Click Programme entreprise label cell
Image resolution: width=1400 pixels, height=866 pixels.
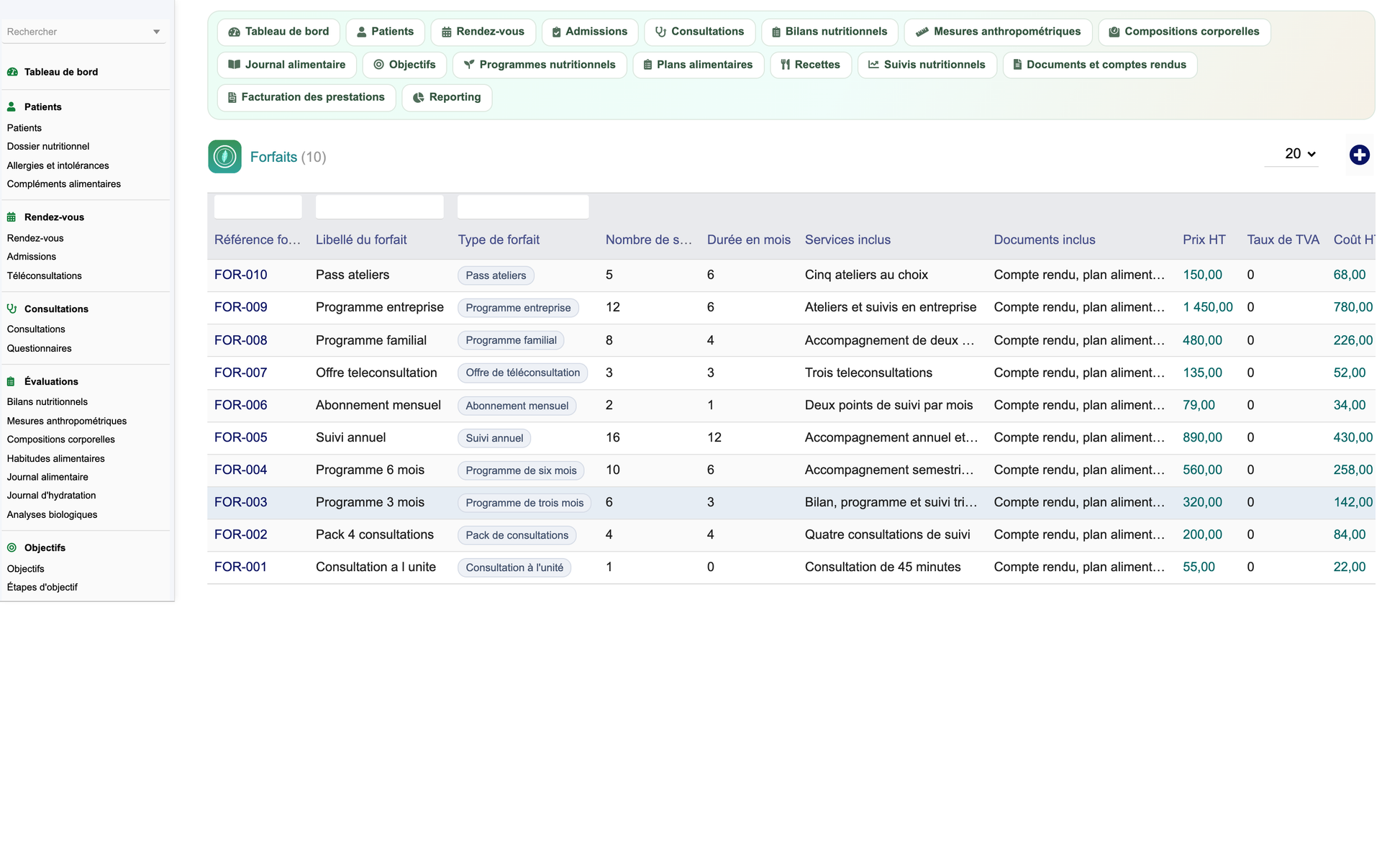pos(380,307)
